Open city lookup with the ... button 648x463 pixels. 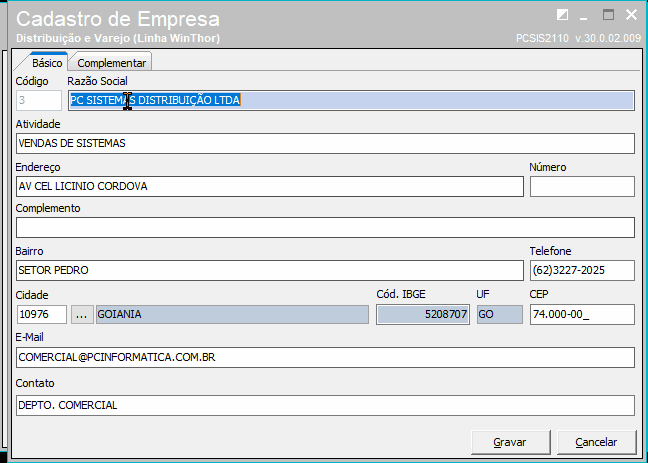coord(82,315)
